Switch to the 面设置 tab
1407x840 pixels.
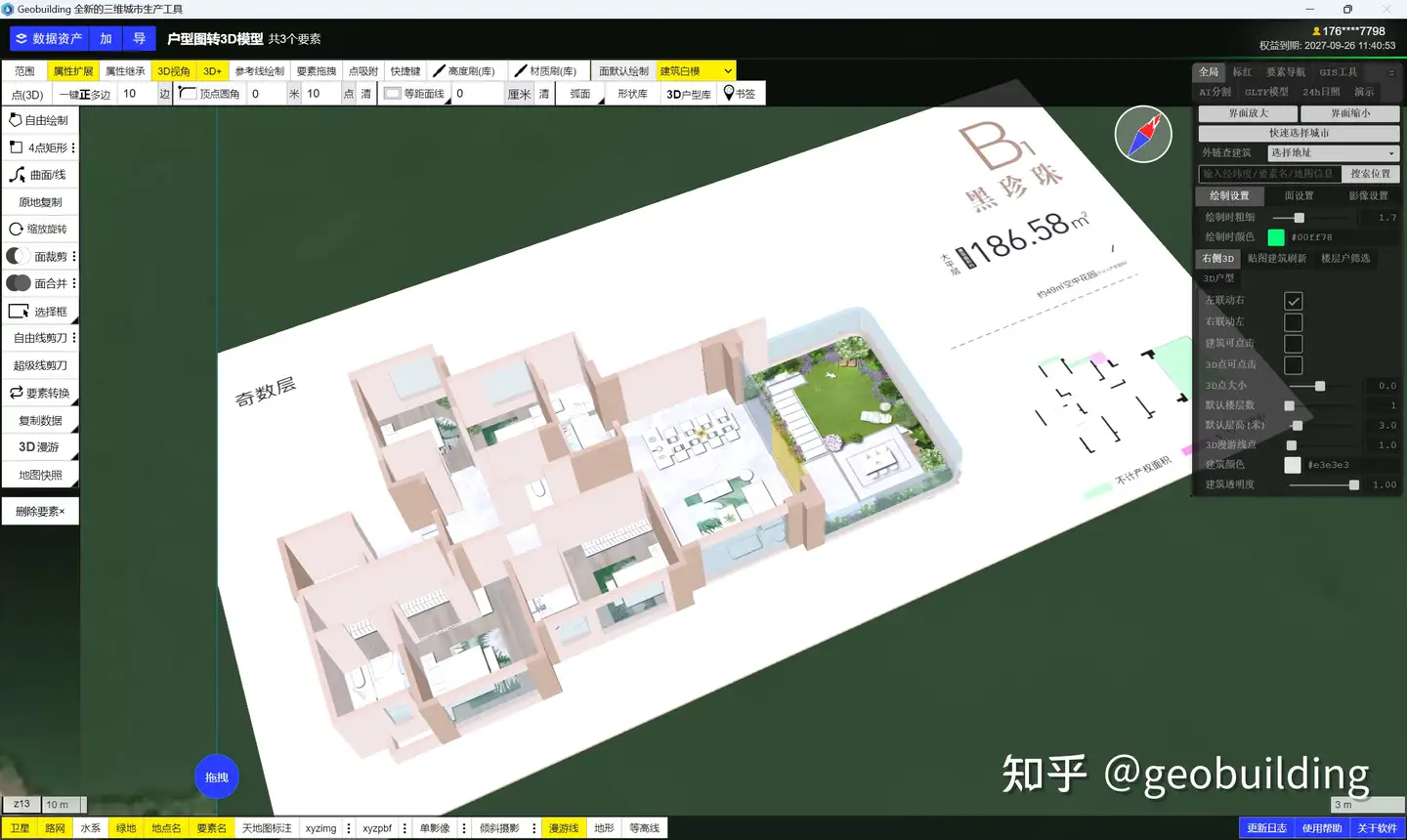pos(1299,196)
